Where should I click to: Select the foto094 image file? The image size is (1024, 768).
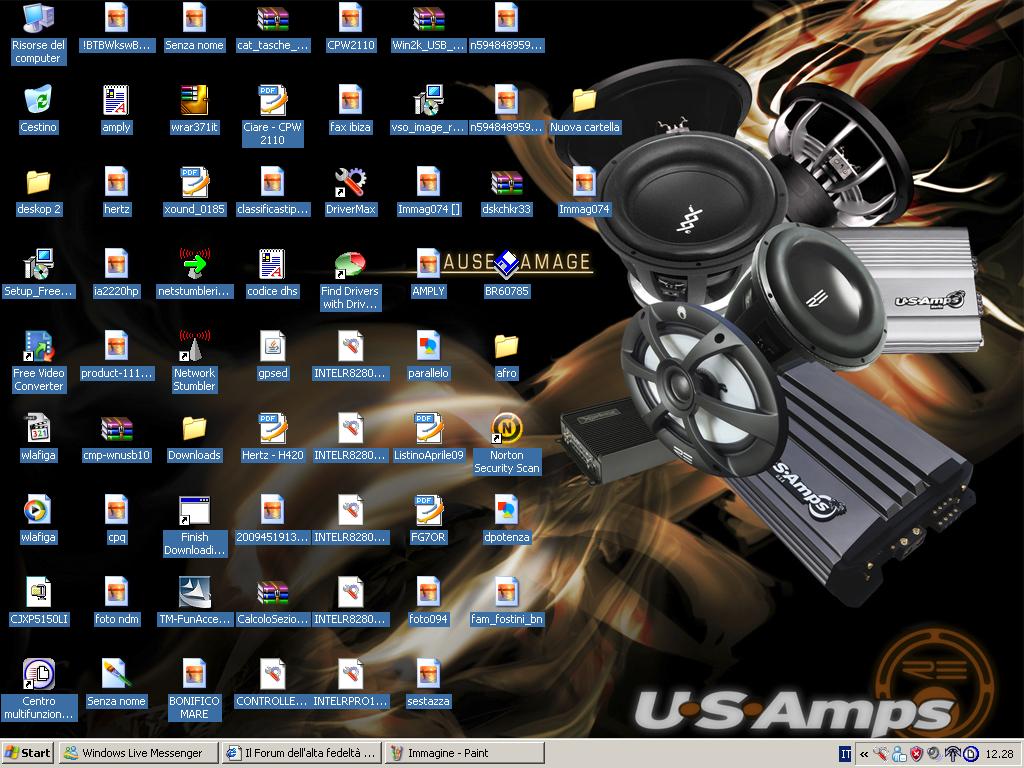coord(428,601)
